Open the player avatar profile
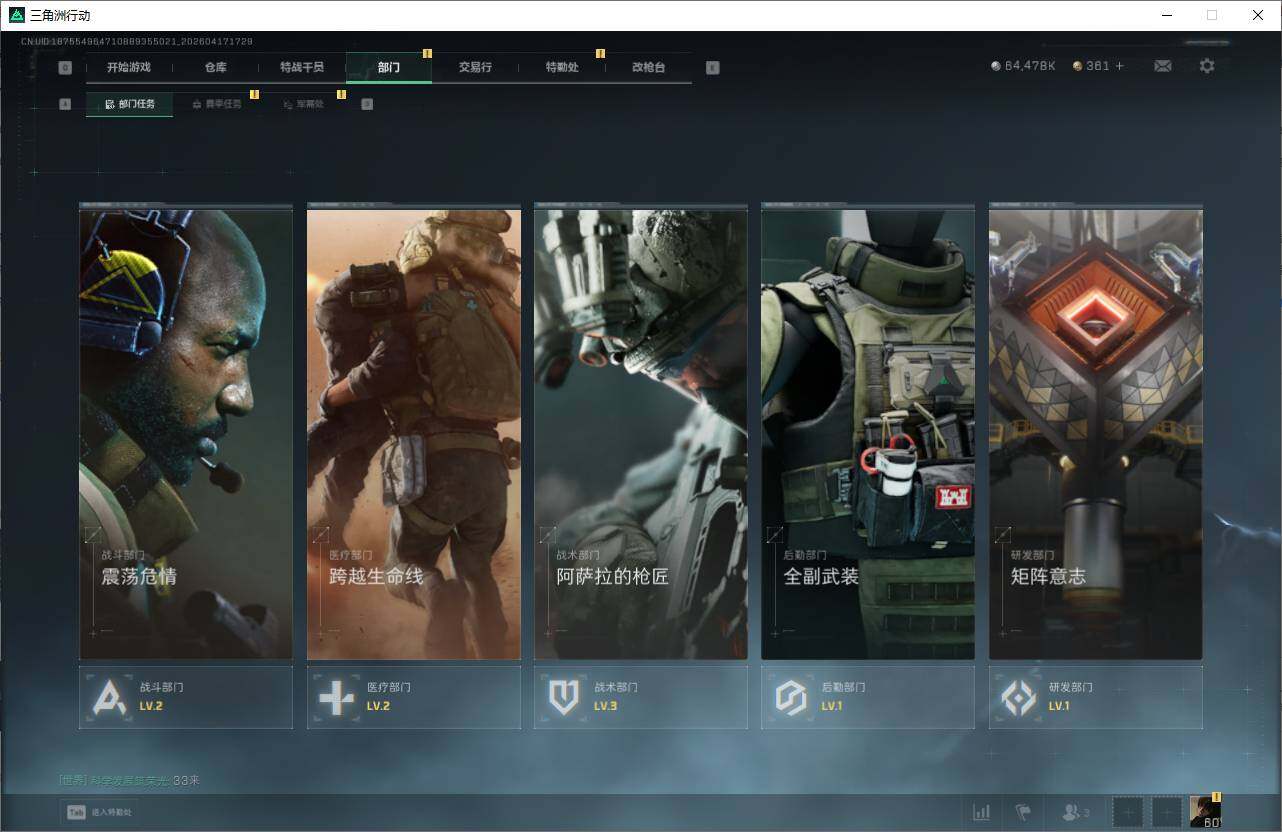The width and height of the screenshot is (1282, 832). pyautogui.click(x=1205, y=812)
